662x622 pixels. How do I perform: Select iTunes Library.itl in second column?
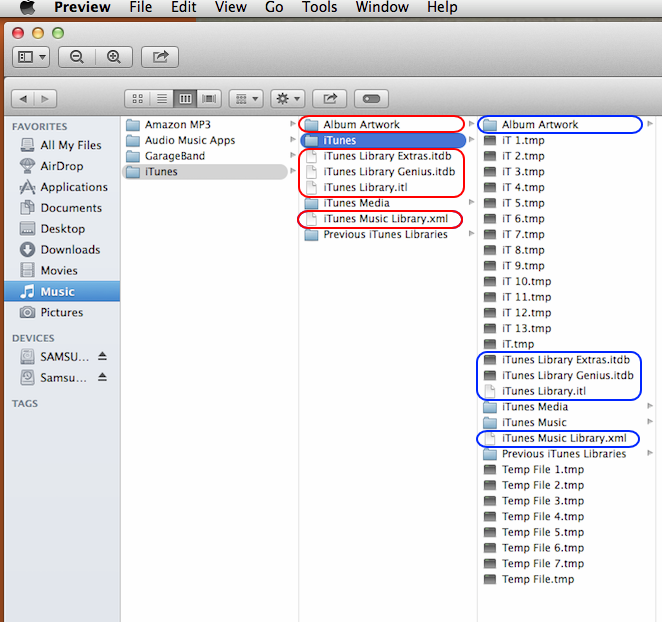pos(382,187)
